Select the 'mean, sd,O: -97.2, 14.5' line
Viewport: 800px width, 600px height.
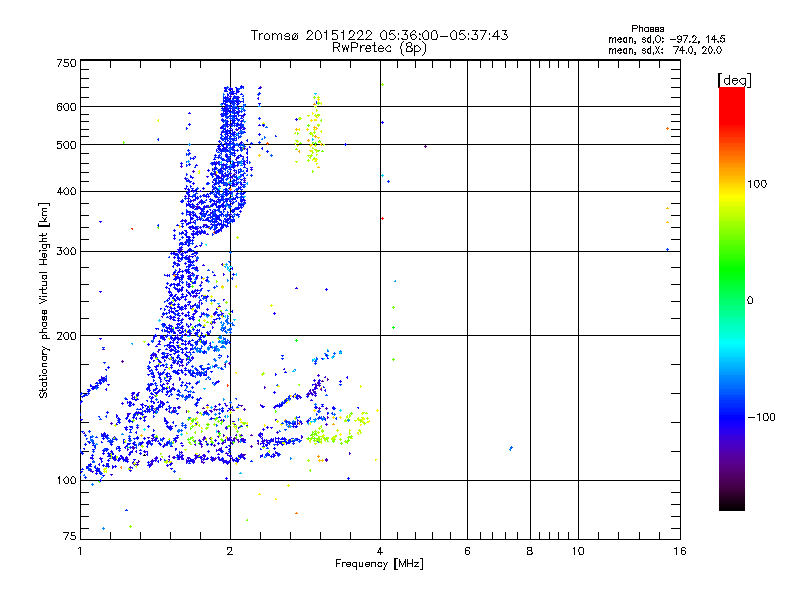[666, 39]
